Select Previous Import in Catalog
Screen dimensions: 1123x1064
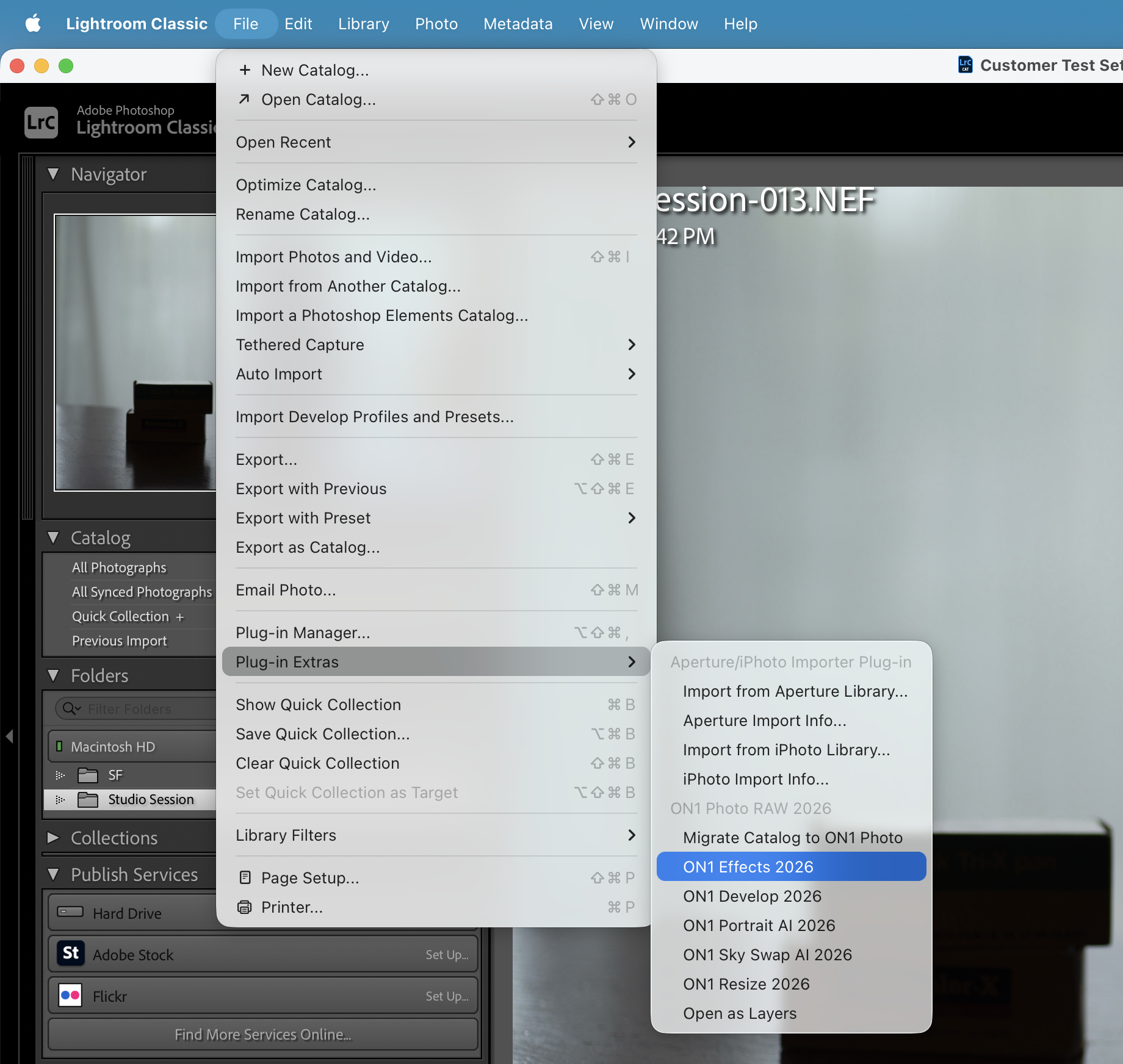coord(119,641)
